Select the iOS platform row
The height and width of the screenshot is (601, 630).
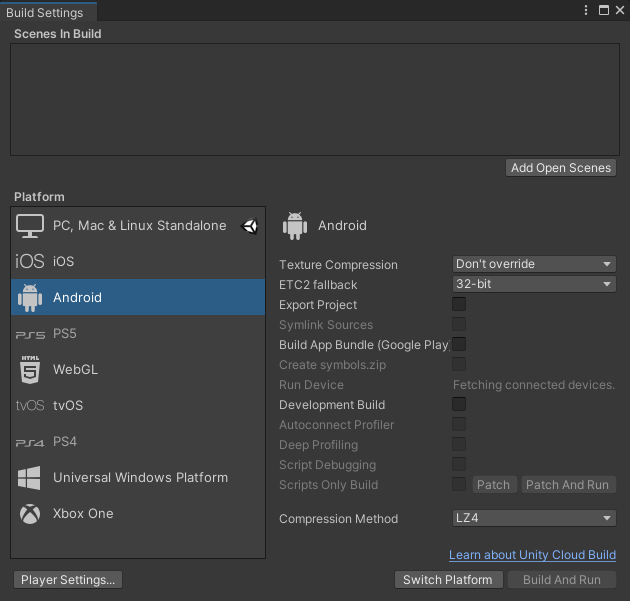[138, 261]
